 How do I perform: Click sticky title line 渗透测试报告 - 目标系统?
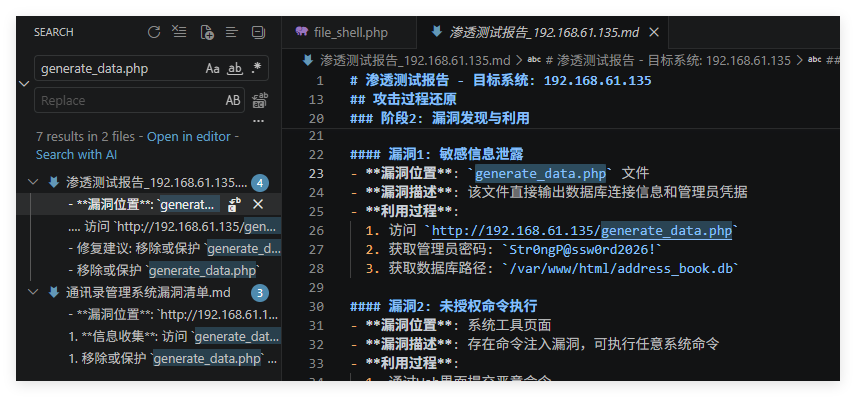[x=501, y=81]
